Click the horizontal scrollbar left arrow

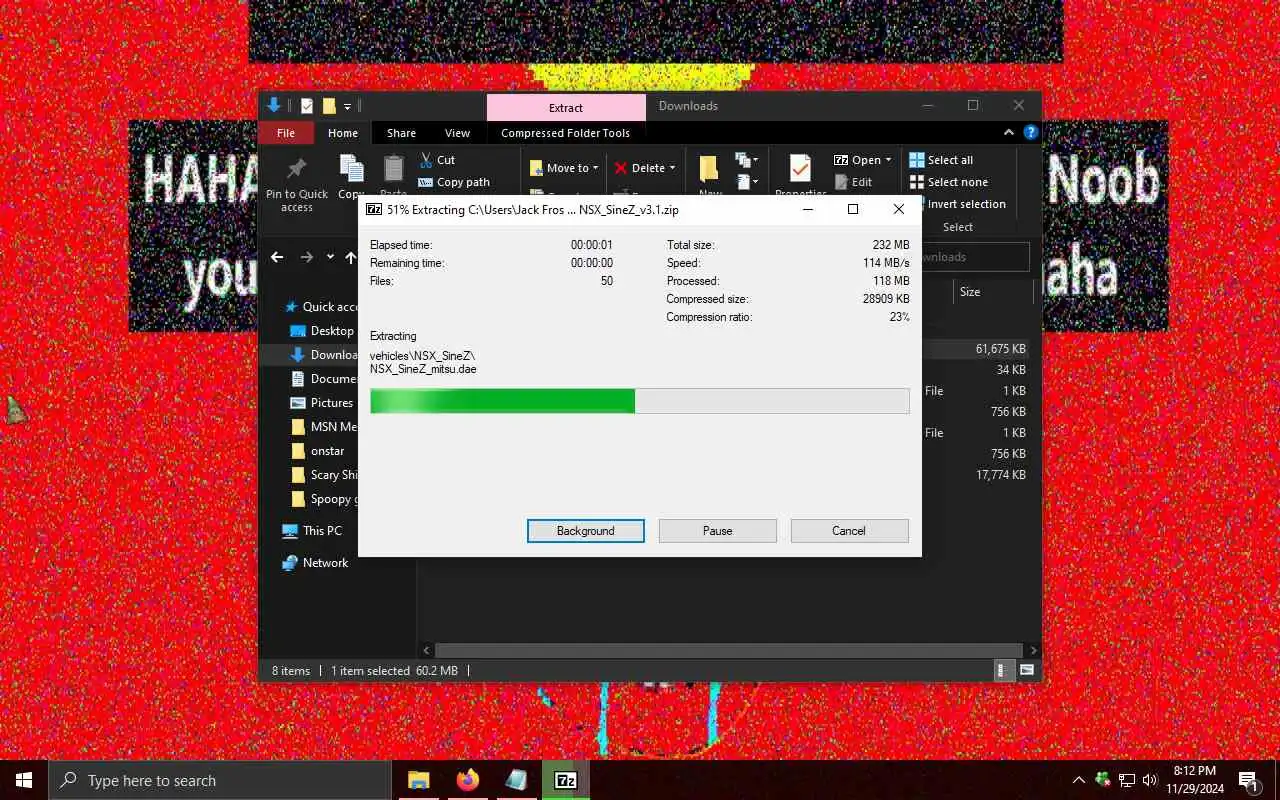pos(427,650)
